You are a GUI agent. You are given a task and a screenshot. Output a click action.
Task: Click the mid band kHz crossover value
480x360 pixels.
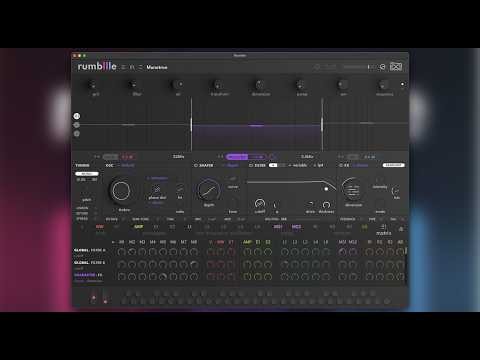coord(307,156)
